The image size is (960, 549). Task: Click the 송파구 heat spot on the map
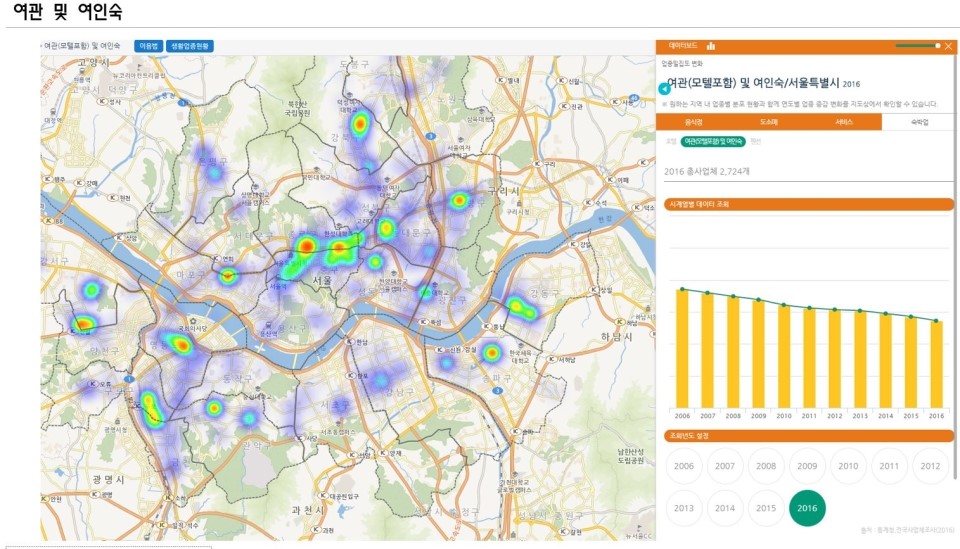point(491,353)
